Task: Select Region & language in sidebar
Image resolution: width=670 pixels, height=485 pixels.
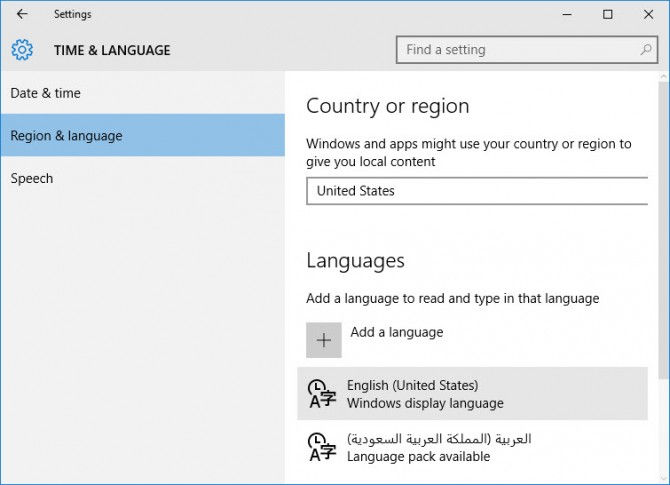Action: 143,135
